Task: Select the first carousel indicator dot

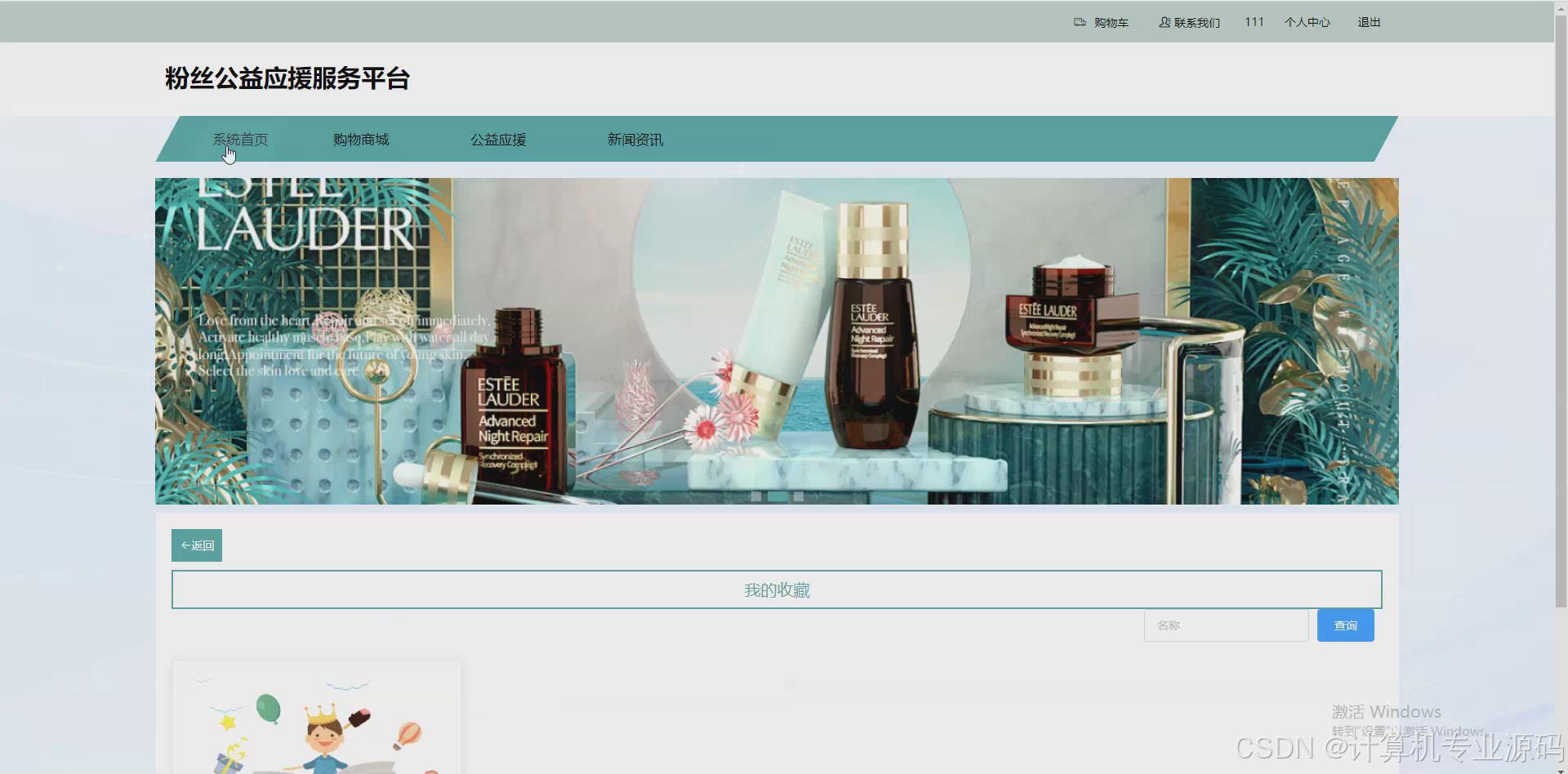Action: click(756, 496)
